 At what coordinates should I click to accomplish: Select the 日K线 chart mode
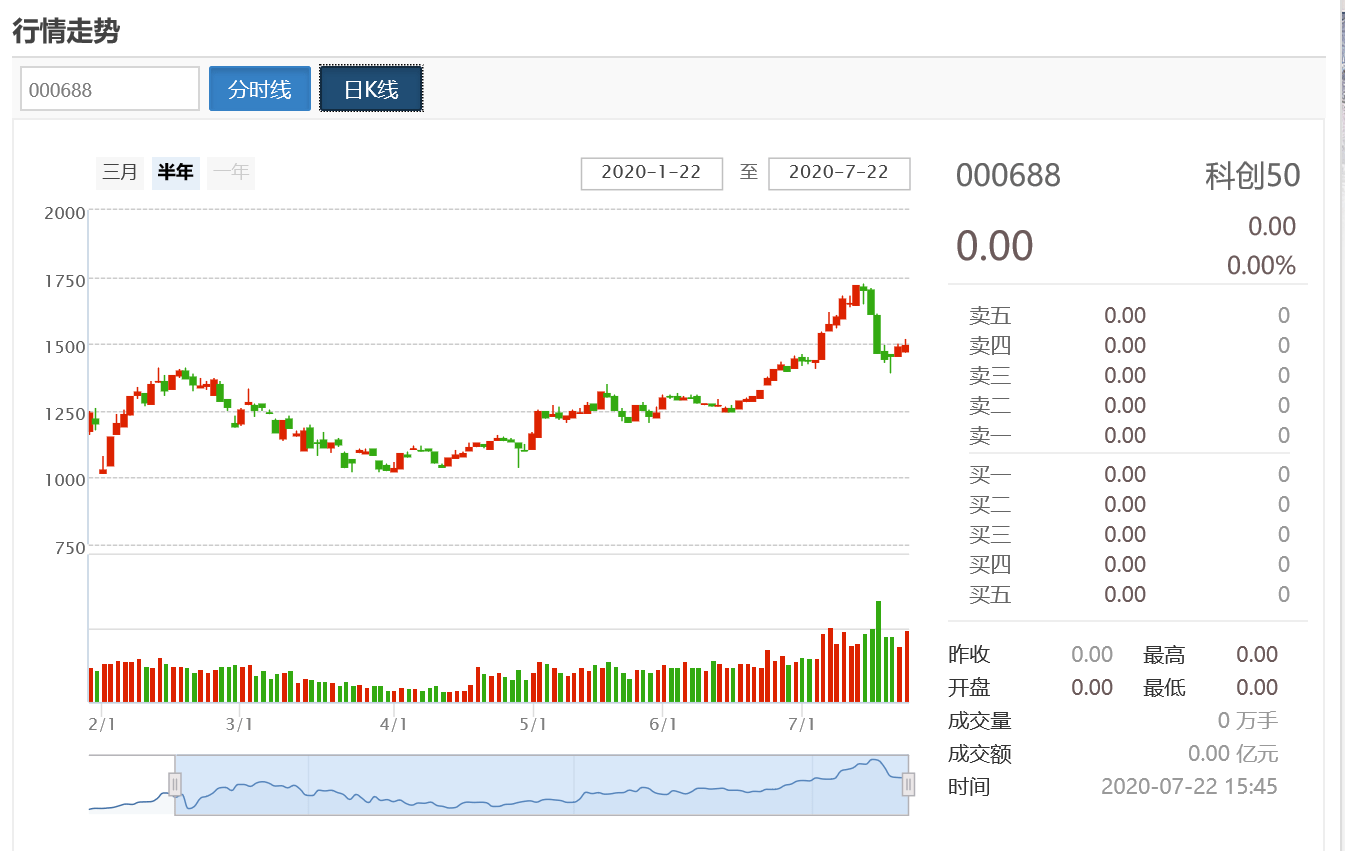tap(371, 88)
